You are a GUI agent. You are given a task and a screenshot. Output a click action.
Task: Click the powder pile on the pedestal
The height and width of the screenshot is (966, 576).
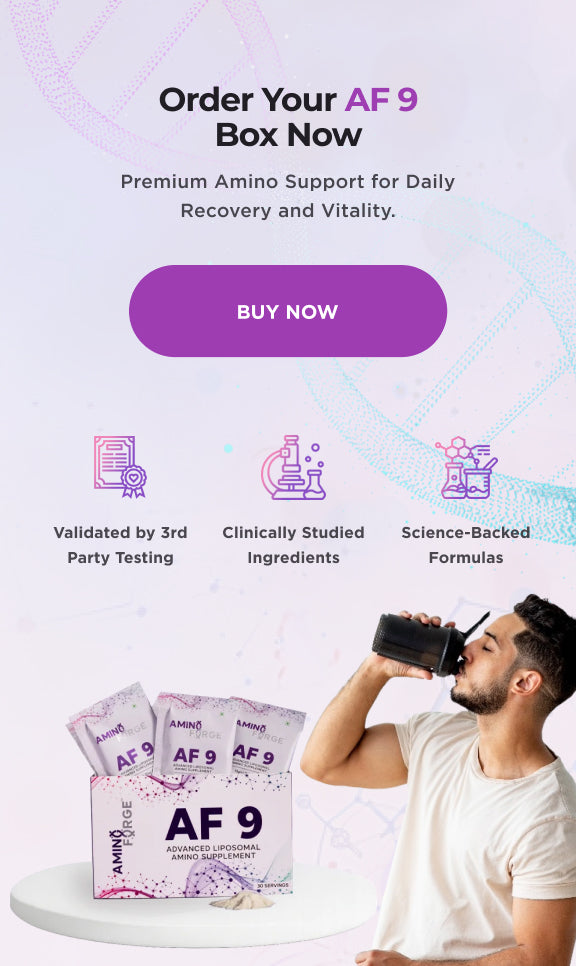click(241, 901)
